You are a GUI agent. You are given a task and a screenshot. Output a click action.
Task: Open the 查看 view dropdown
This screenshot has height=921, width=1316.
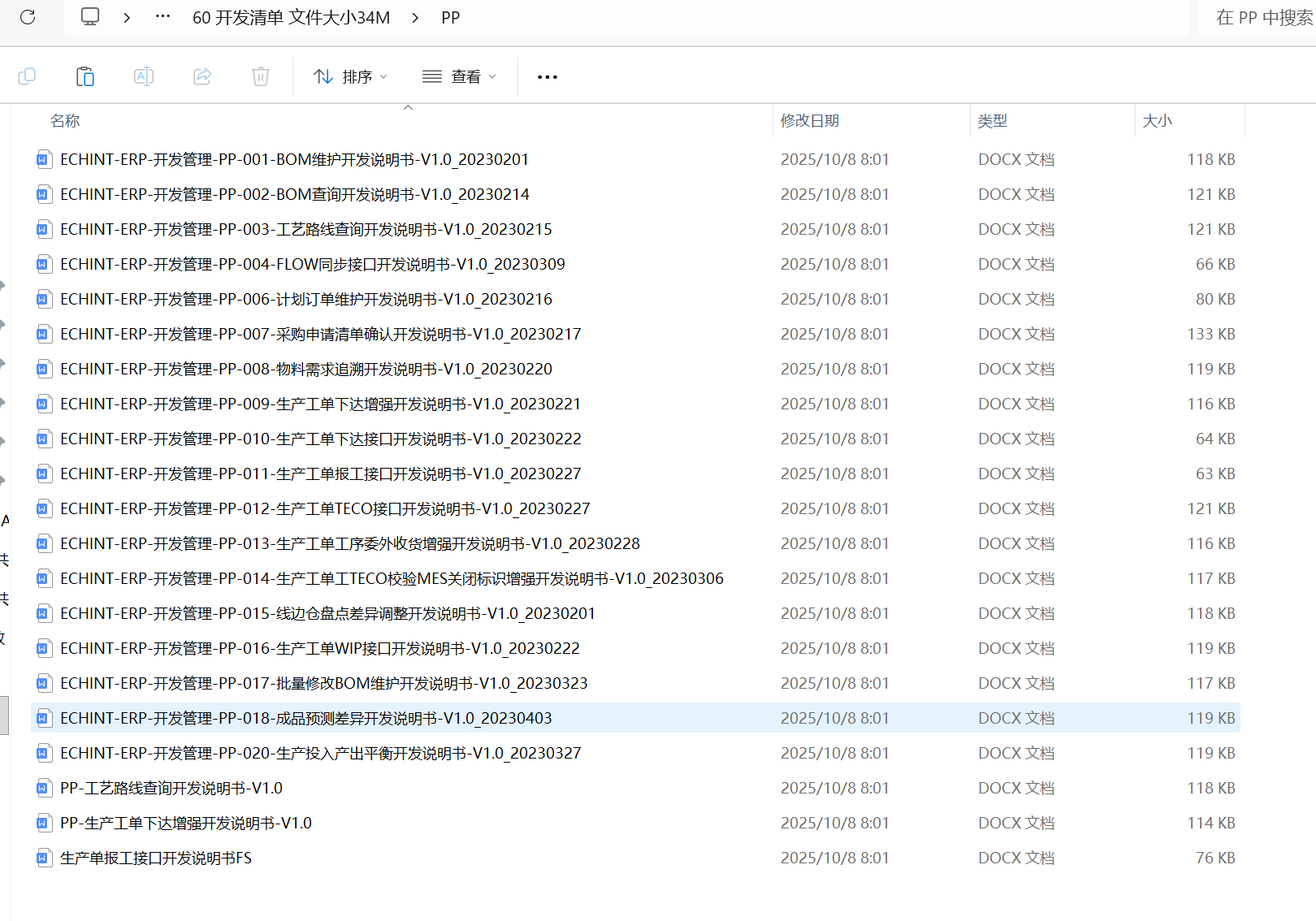pos(459,76)
